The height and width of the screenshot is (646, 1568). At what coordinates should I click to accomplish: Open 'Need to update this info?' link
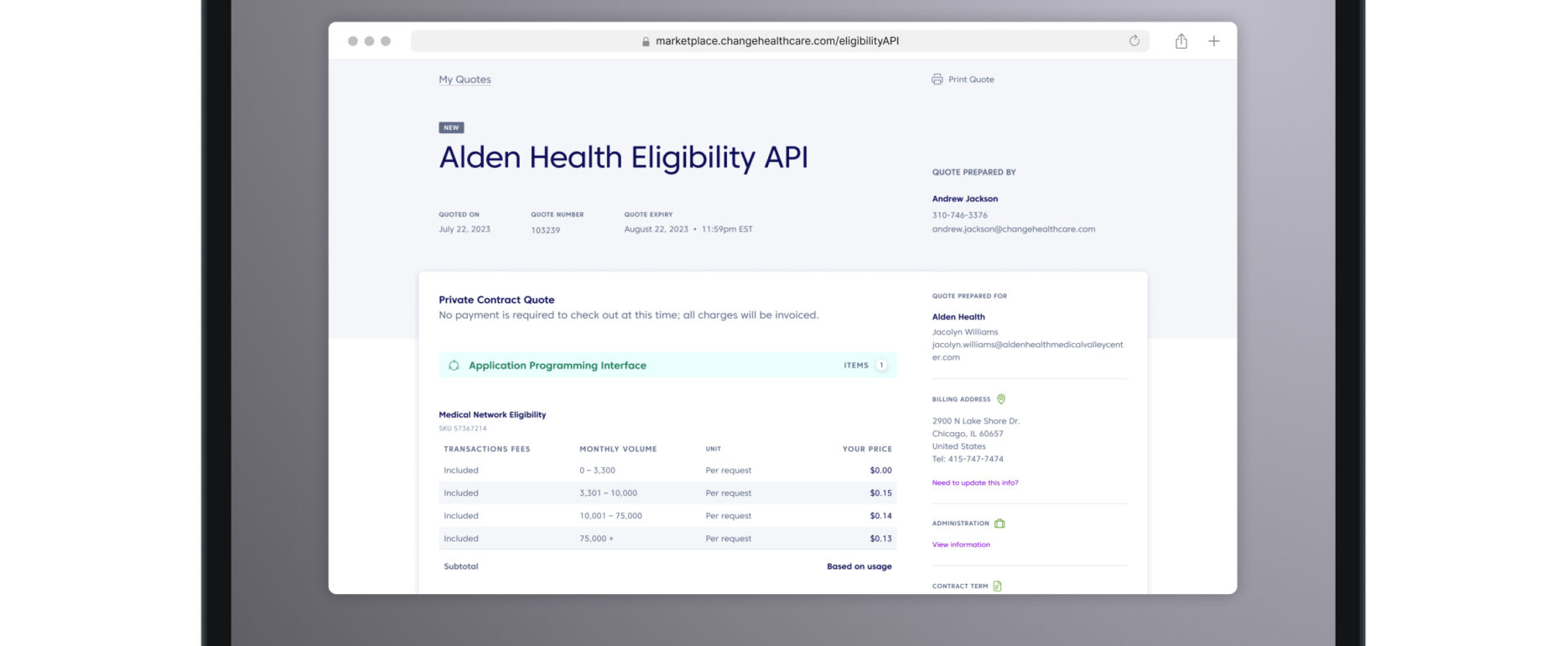[974, 483]
